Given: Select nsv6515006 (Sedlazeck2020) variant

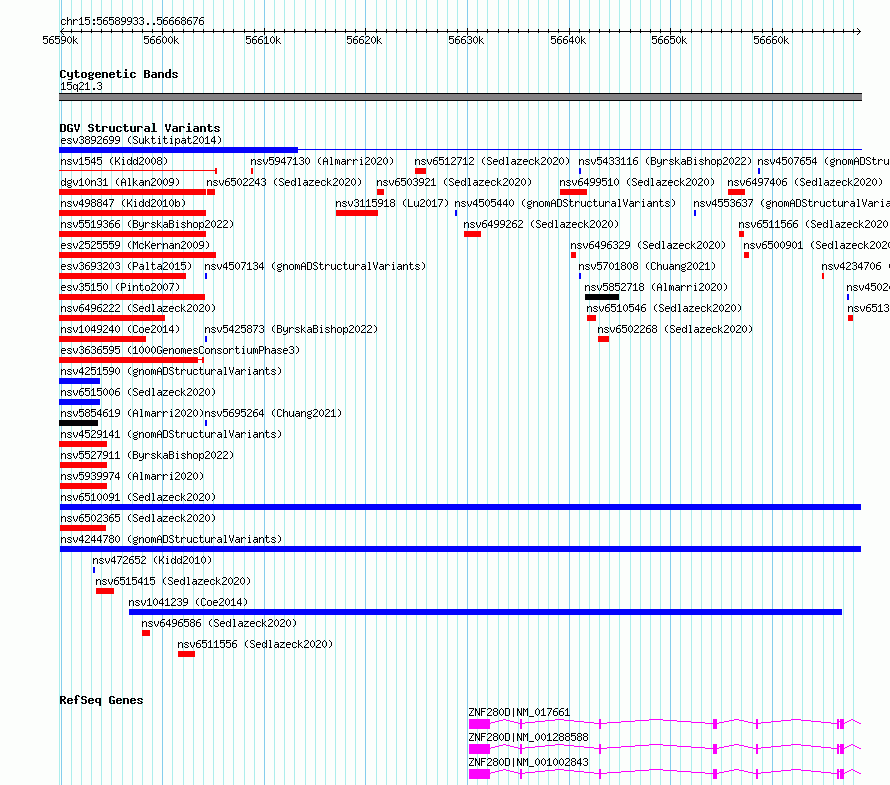Looking at the screenshot, I should click(138, 392).
